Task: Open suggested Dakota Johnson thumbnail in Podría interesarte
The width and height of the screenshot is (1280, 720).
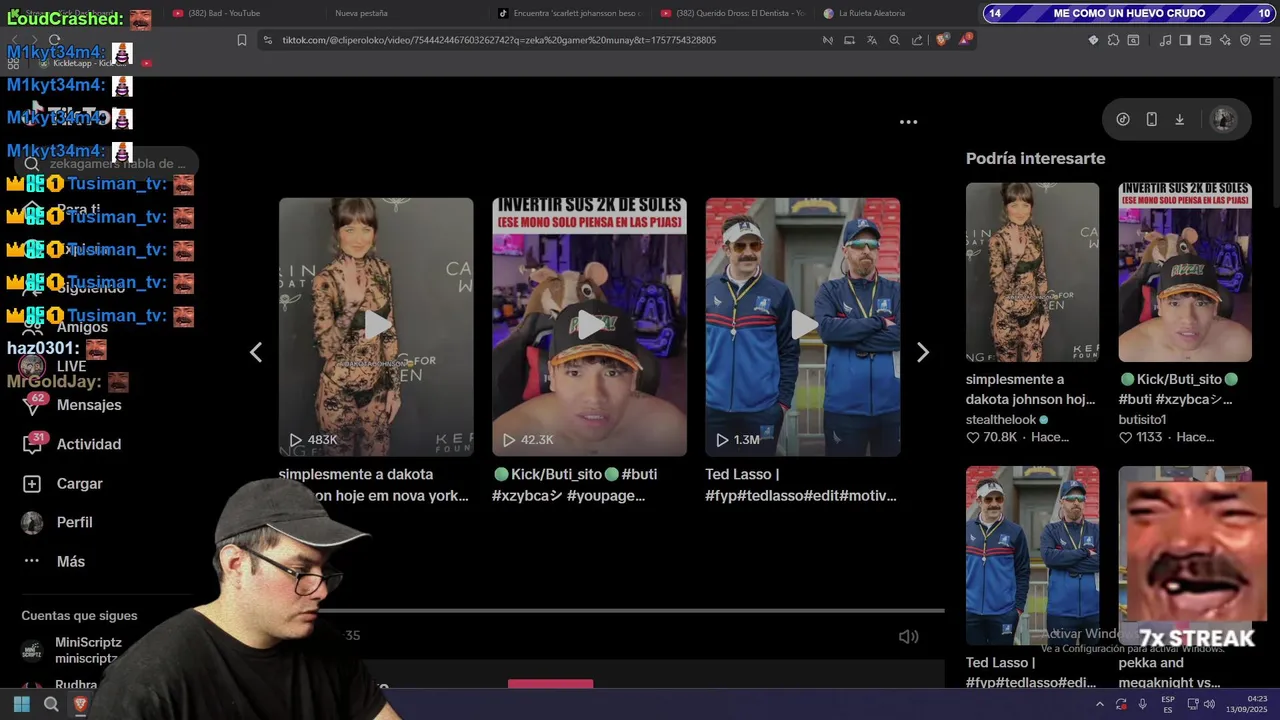Action: 1032,272
